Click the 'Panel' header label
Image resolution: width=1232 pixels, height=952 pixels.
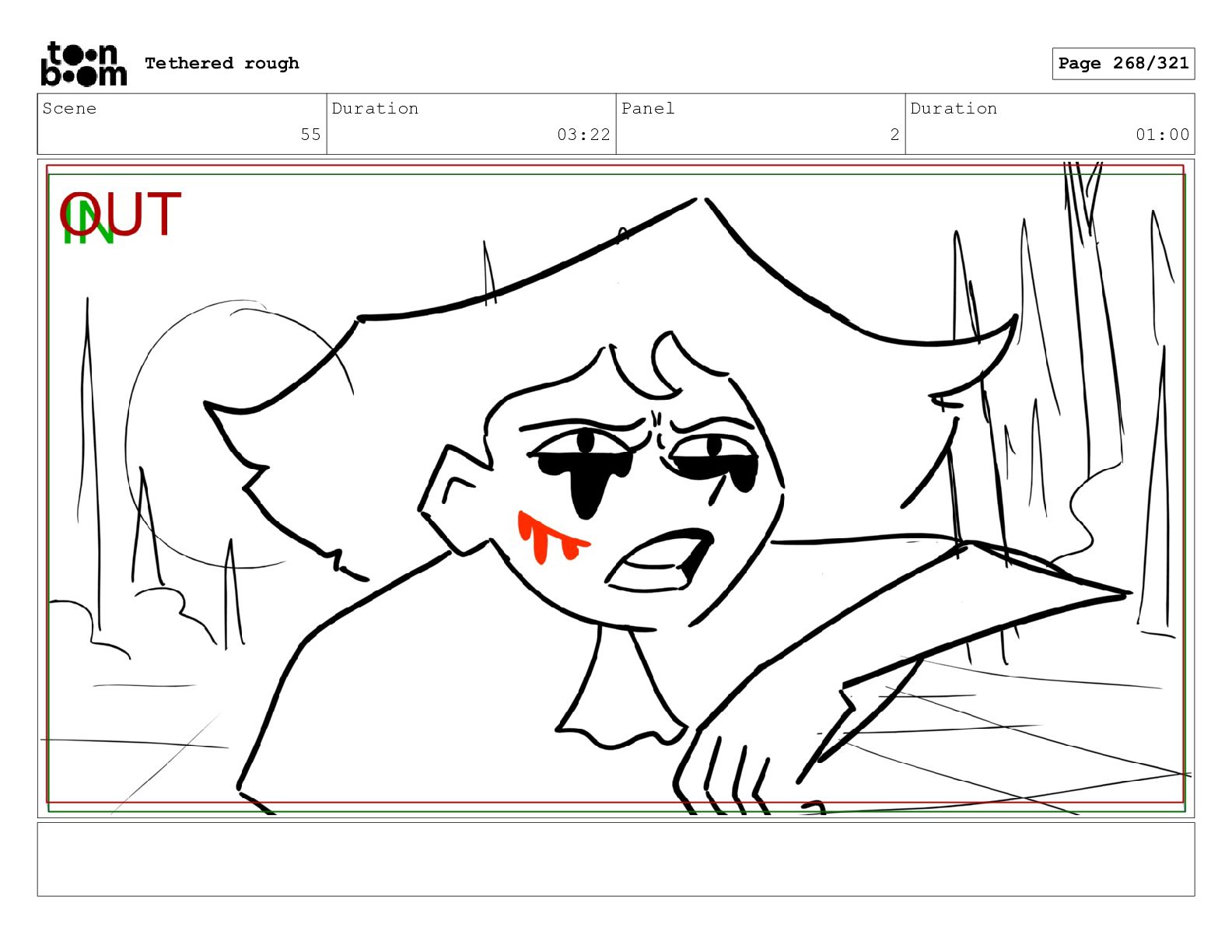[x=648, y=108]
